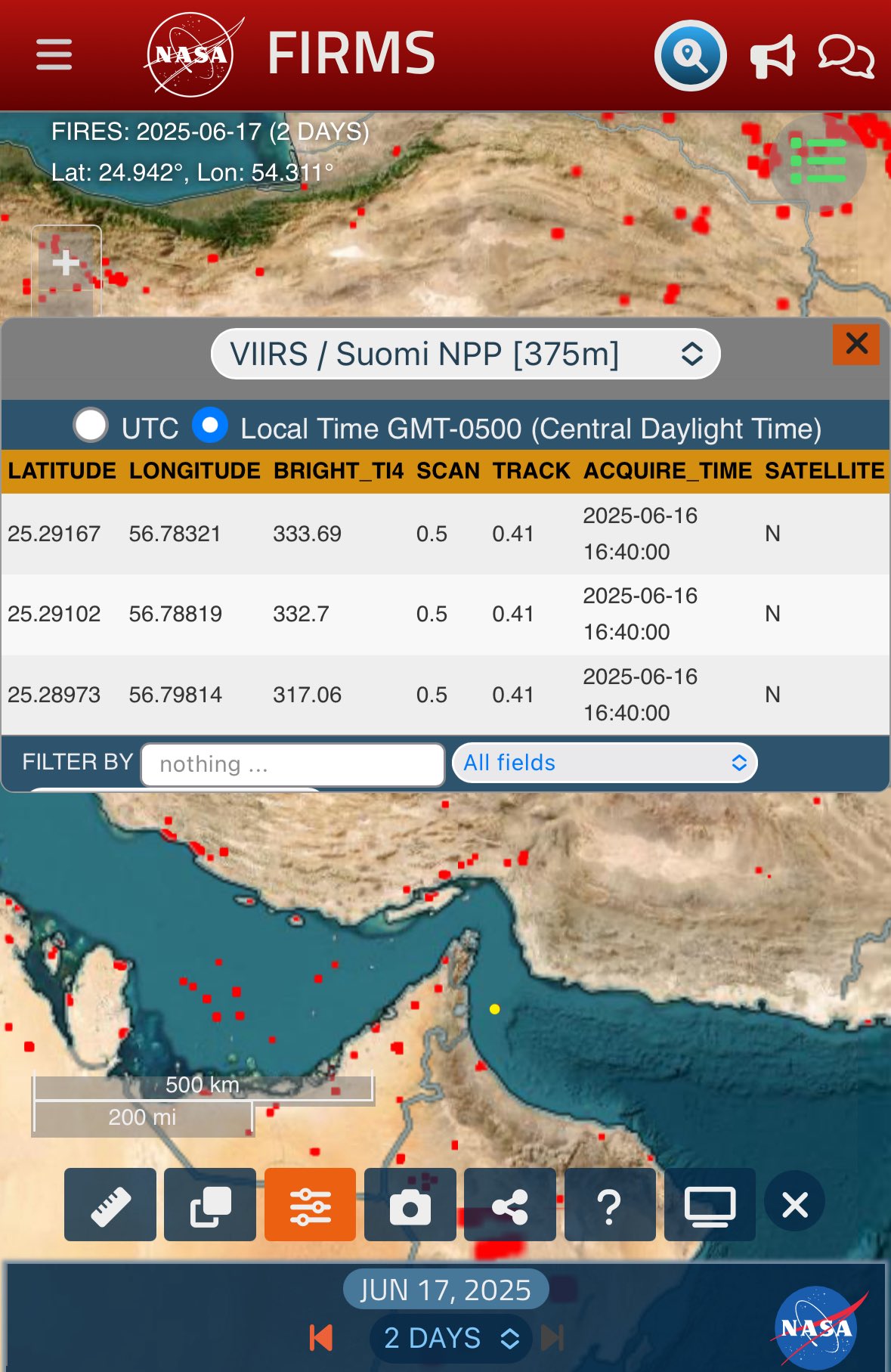Sort by TRACK column header
This screenshot has width=891, height=1372.
[531, 470]
